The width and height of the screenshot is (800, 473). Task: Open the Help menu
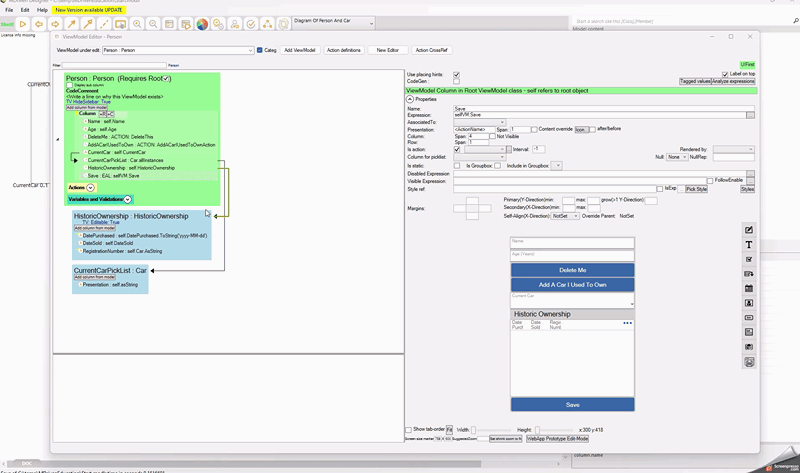click(x=42, y=10)
